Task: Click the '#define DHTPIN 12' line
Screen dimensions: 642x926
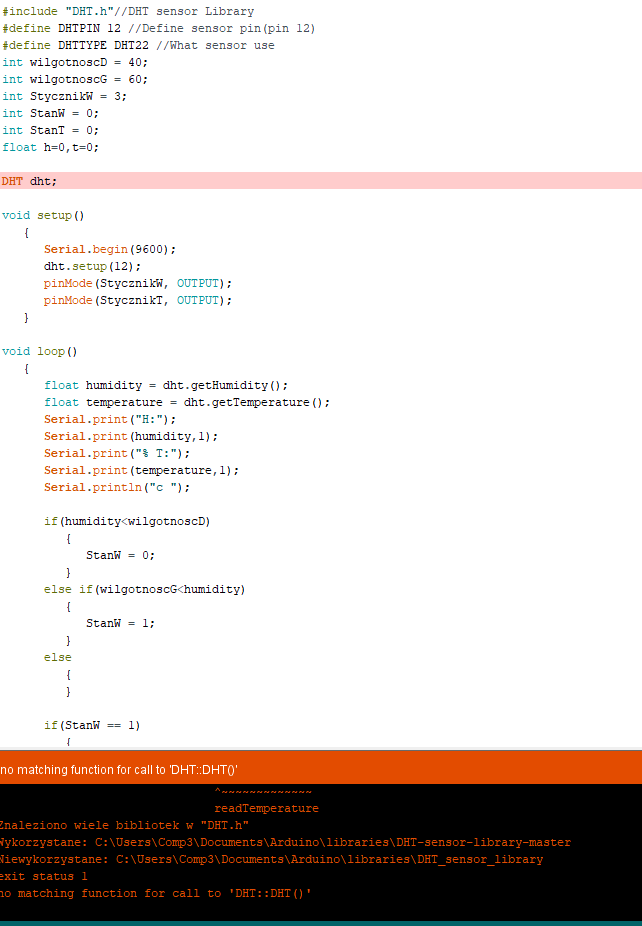Action: pos(159,28)
